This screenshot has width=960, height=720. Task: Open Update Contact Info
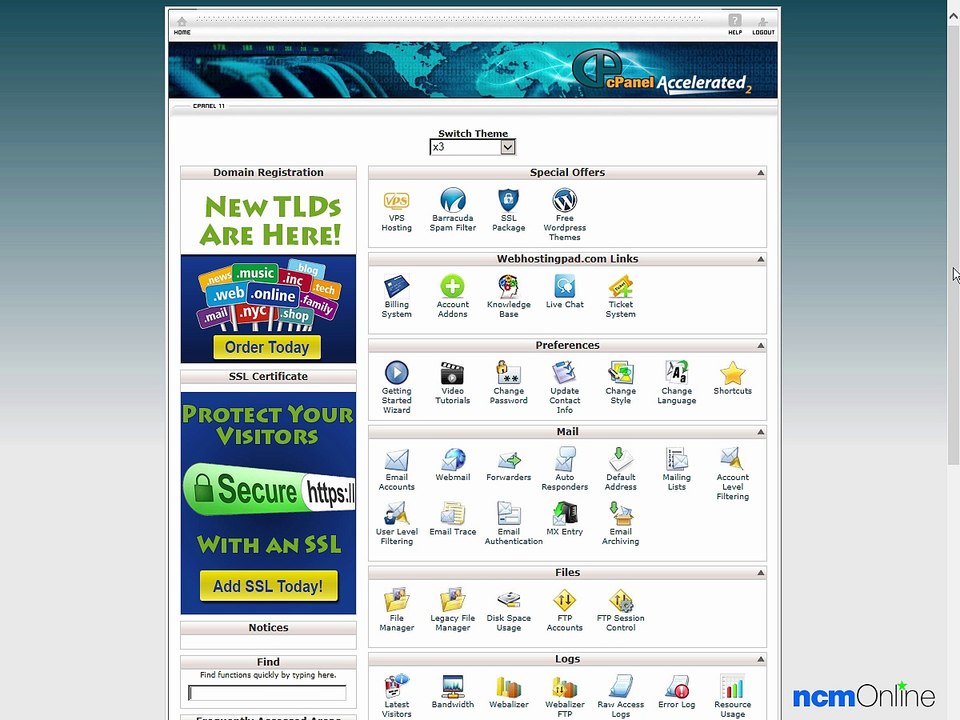564,388
